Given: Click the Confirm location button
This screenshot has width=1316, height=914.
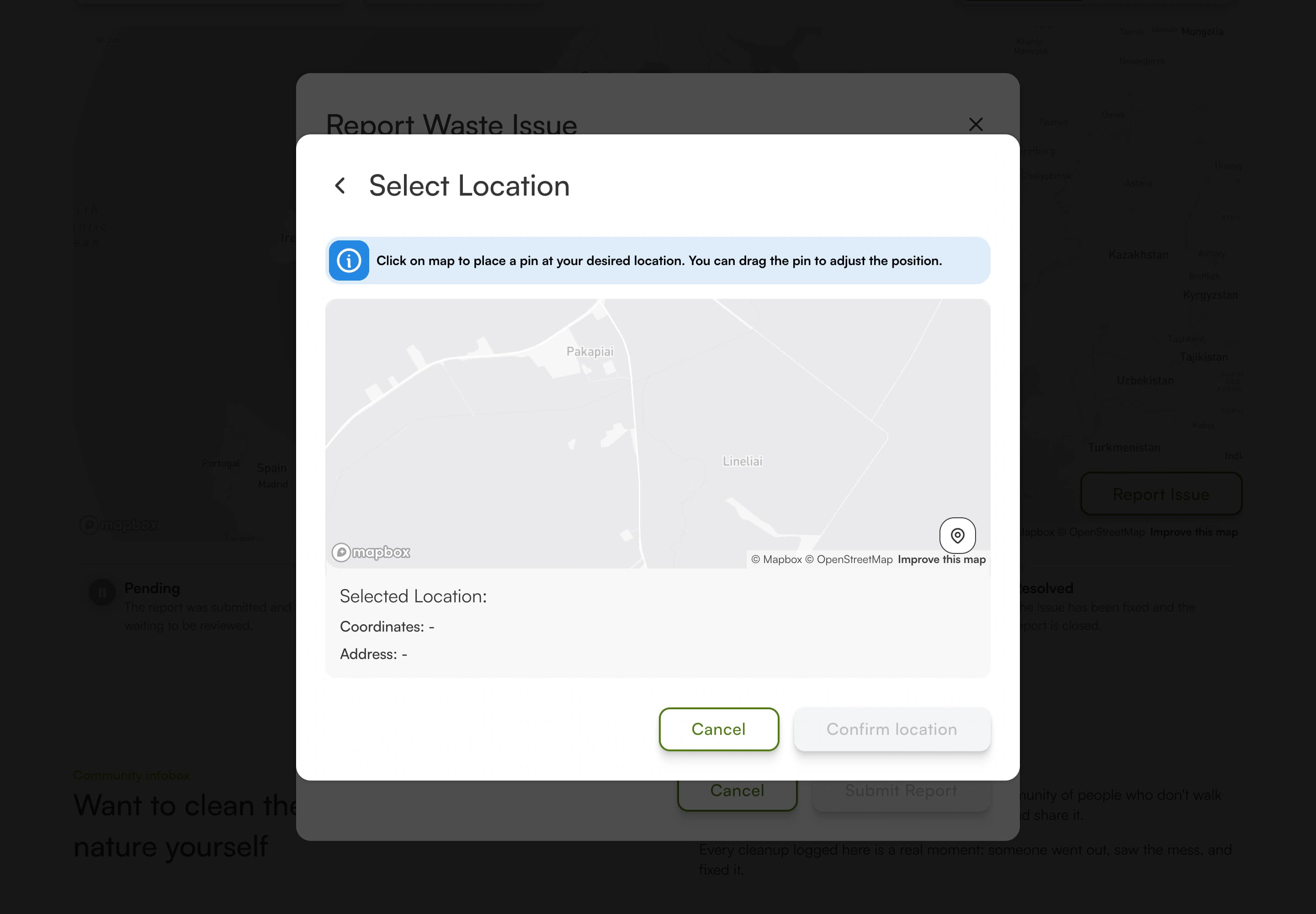Looking at the screenshot, I should coord(891,729).
